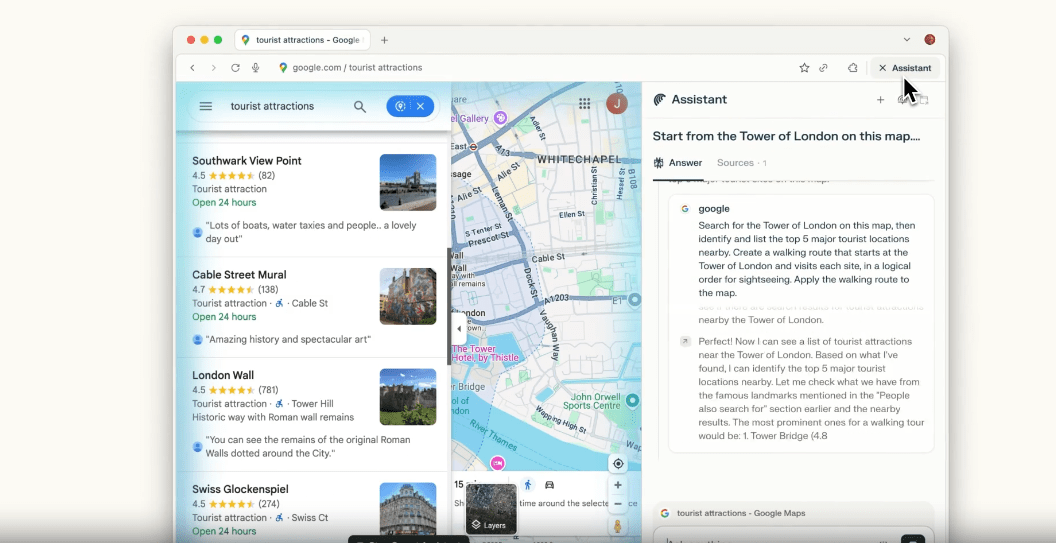
Task: Switch to driving travel mode
Action: [x=549, y=485]
